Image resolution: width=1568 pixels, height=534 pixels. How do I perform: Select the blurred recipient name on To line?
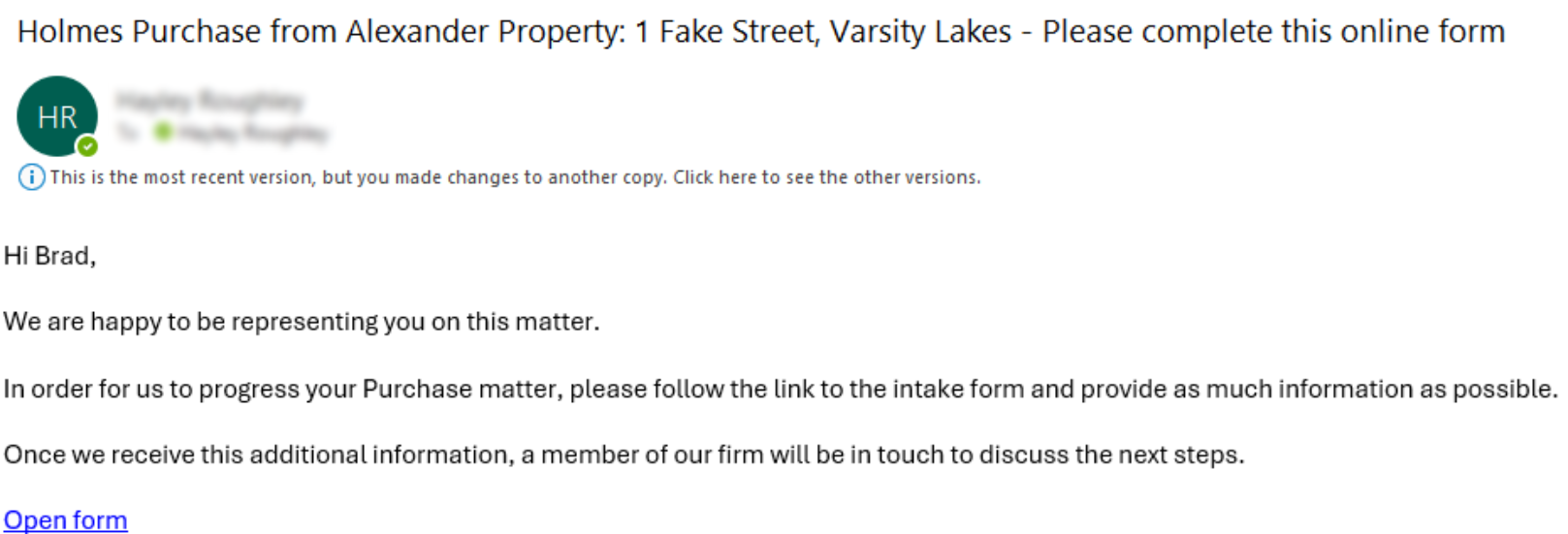[252, 133]
